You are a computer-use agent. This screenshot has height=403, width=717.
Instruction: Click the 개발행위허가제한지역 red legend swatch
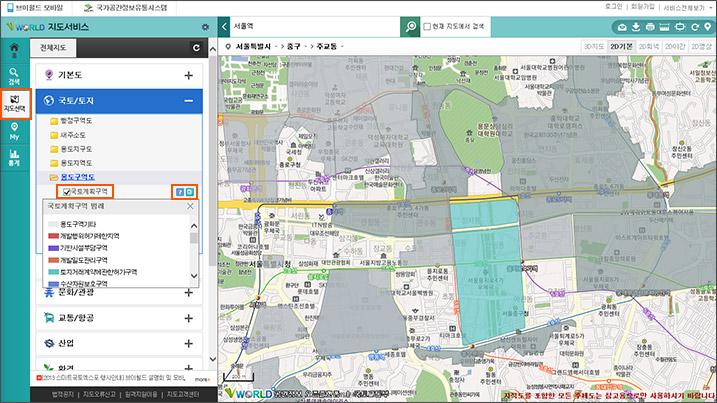coord(53,236)
